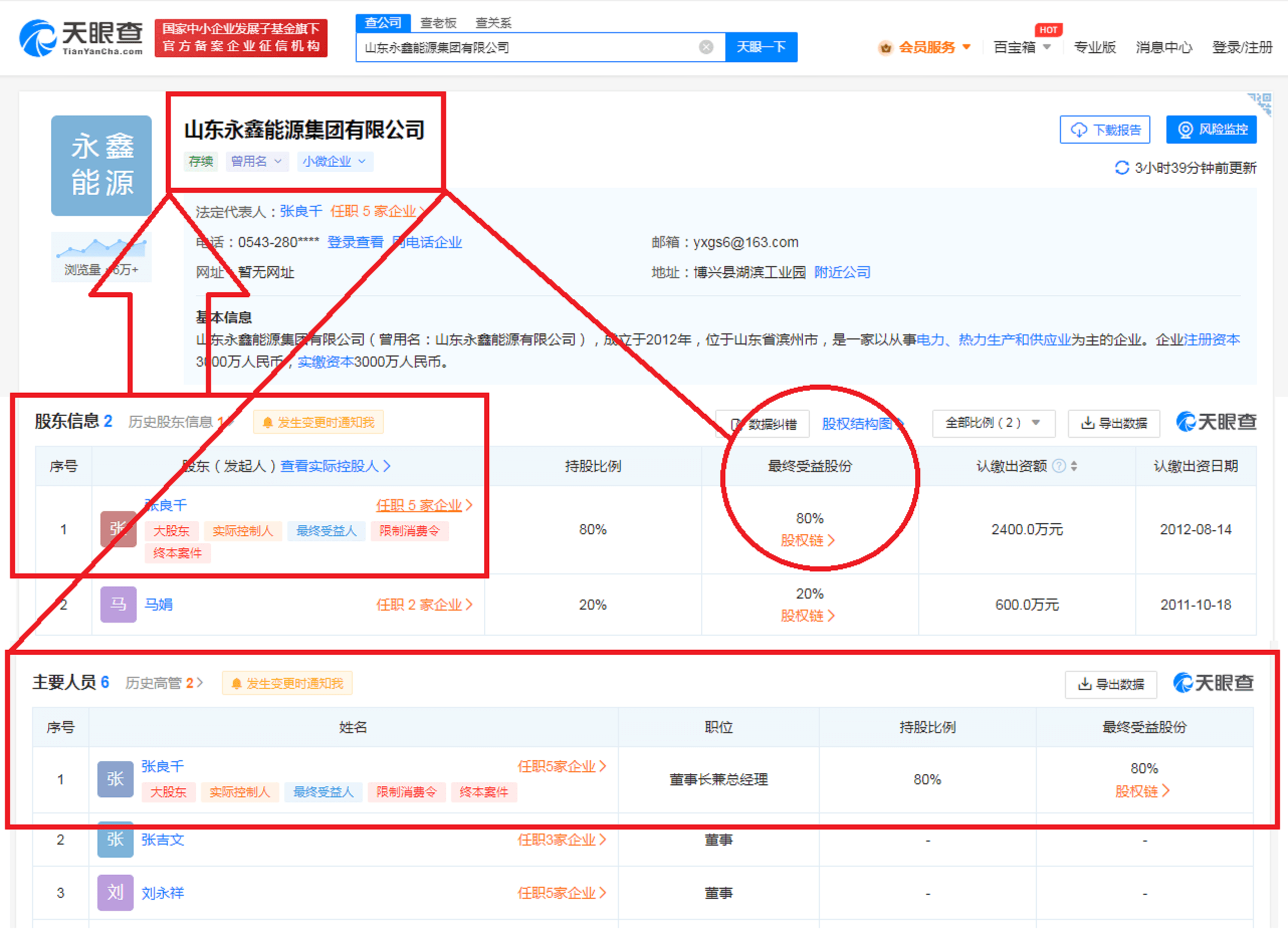The height and width of the screenshot is (946, 1288).
Task: Expand 任职3家企业 for 张吉文
Action: click(562, 840)
